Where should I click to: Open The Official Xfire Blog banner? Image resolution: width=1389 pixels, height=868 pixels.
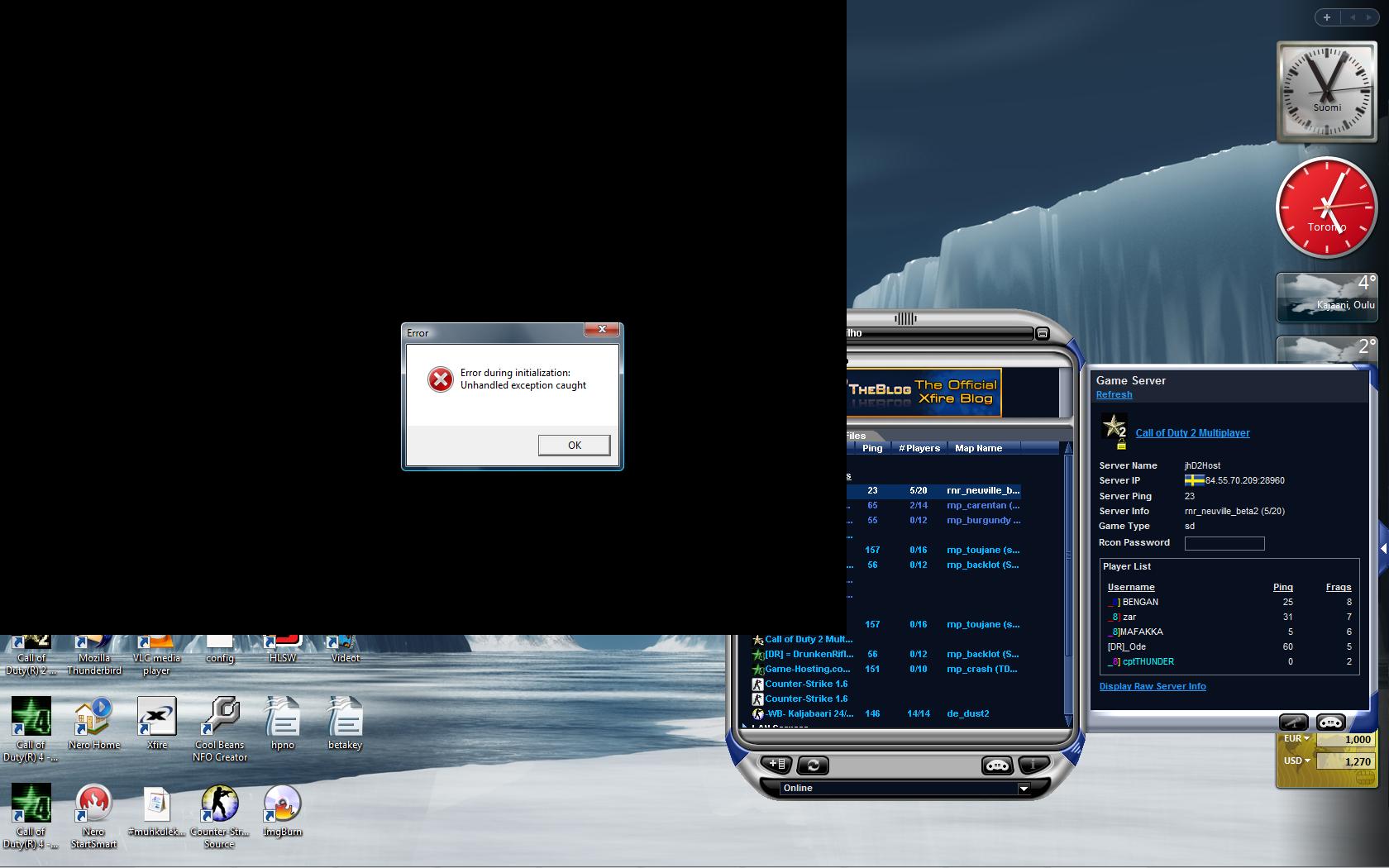click(x=924, y=393)
